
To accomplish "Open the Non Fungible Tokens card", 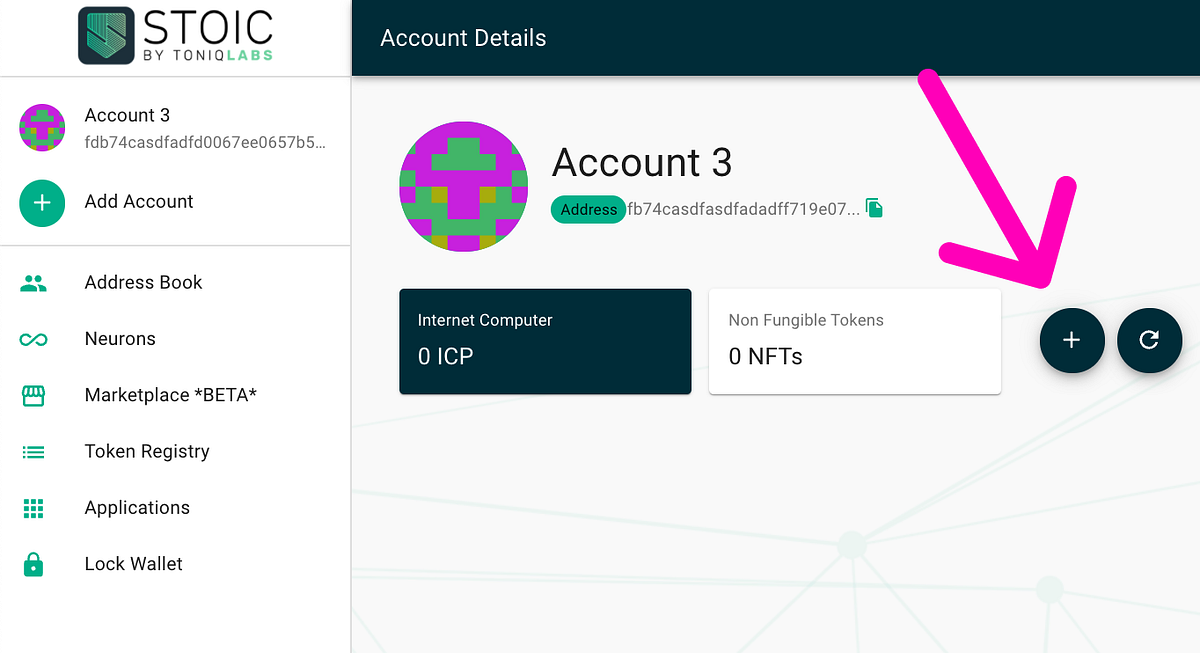I will 855,340.
